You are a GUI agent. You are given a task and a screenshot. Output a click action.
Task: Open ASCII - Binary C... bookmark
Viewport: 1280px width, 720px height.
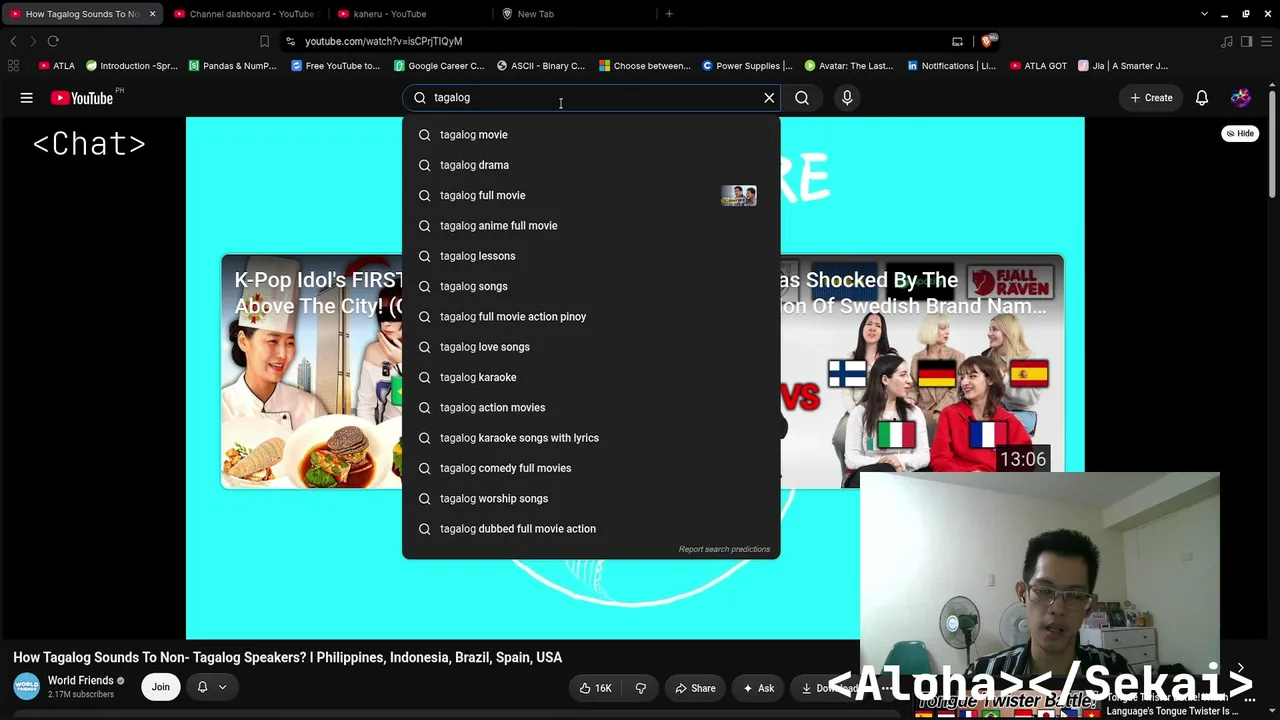541,66
